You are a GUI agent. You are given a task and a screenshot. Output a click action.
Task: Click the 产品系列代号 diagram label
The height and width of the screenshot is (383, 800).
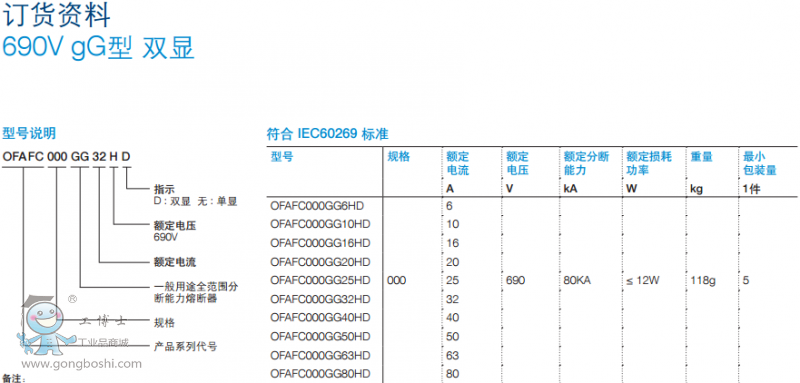(185, 347)
